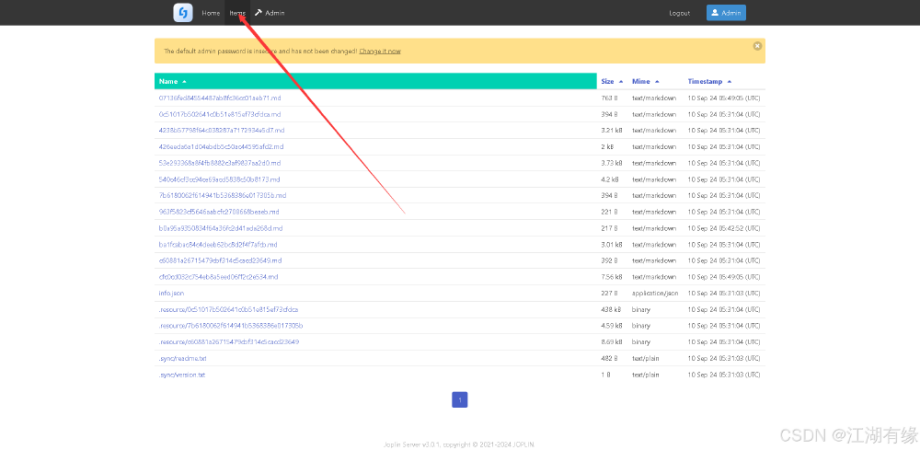Open the Items tab
Viewport: 920px width, 450px height.
237,13
